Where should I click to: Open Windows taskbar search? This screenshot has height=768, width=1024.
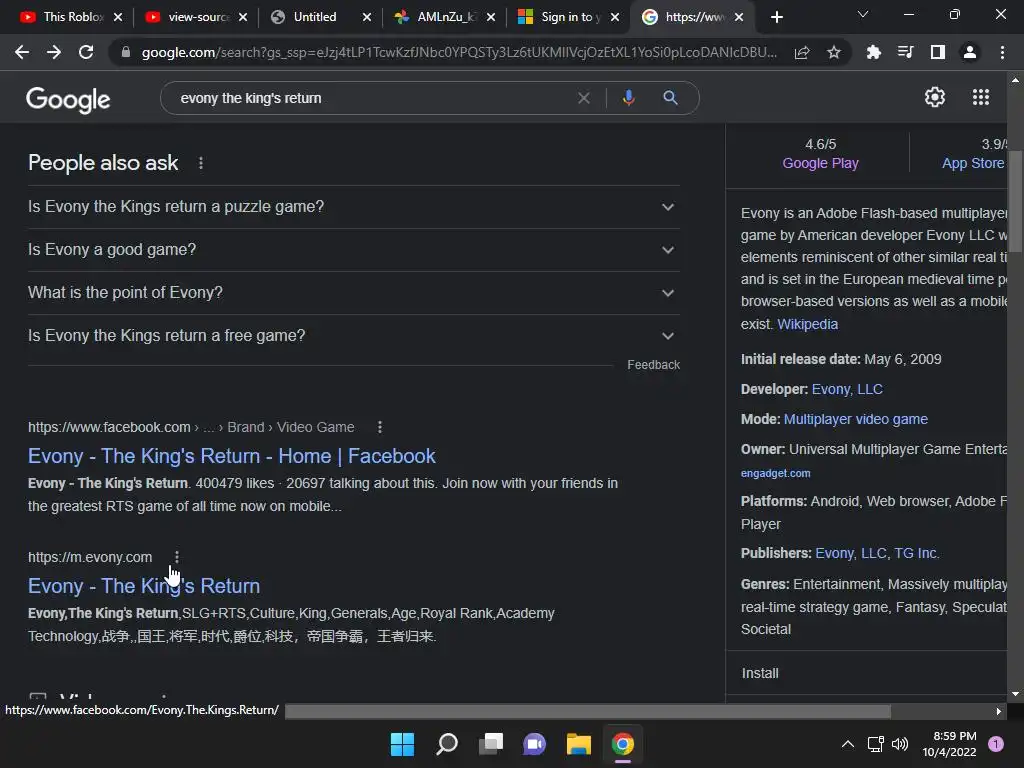point(447,744)
